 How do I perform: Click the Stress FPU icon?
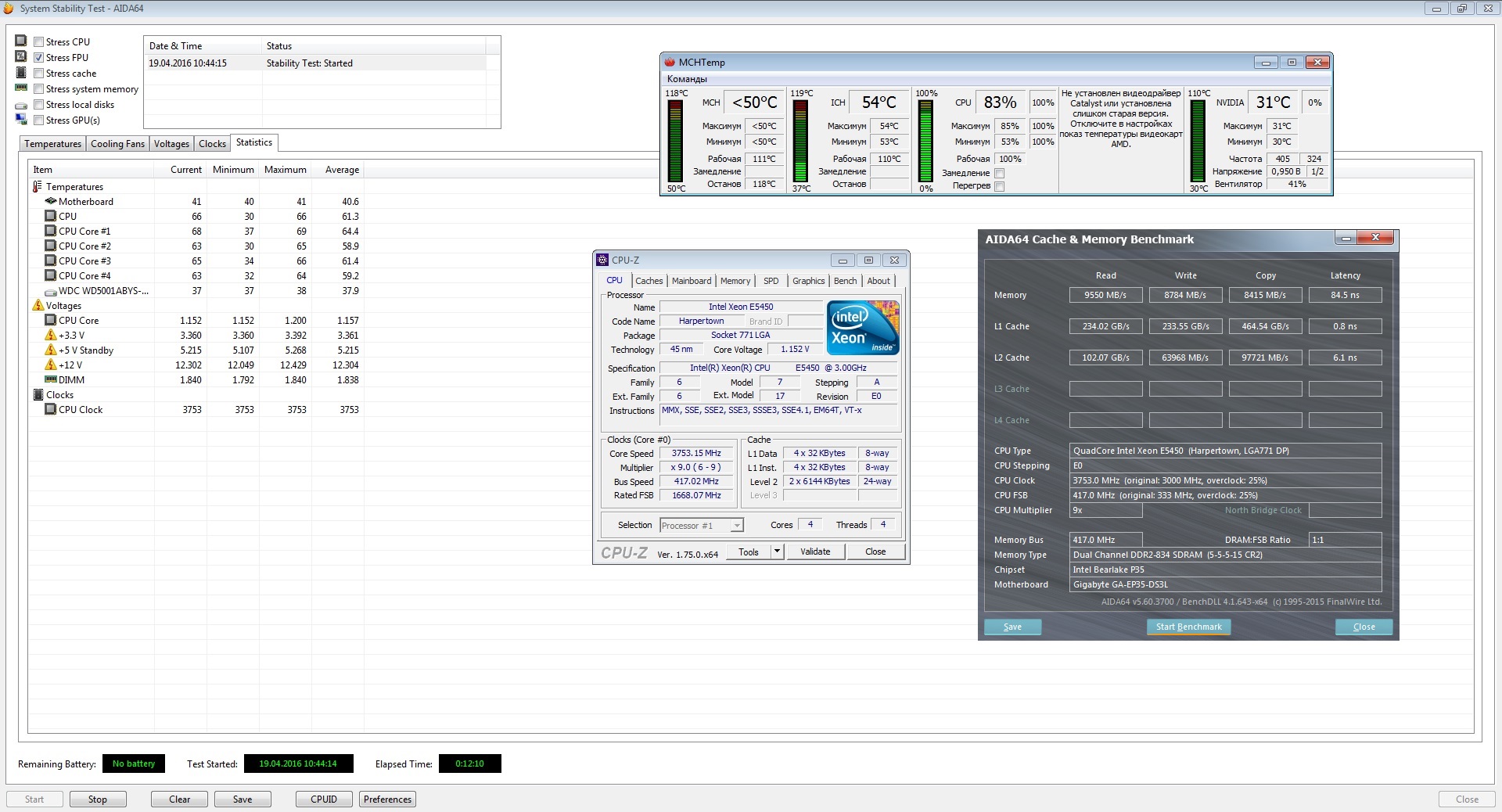point(21,56)
